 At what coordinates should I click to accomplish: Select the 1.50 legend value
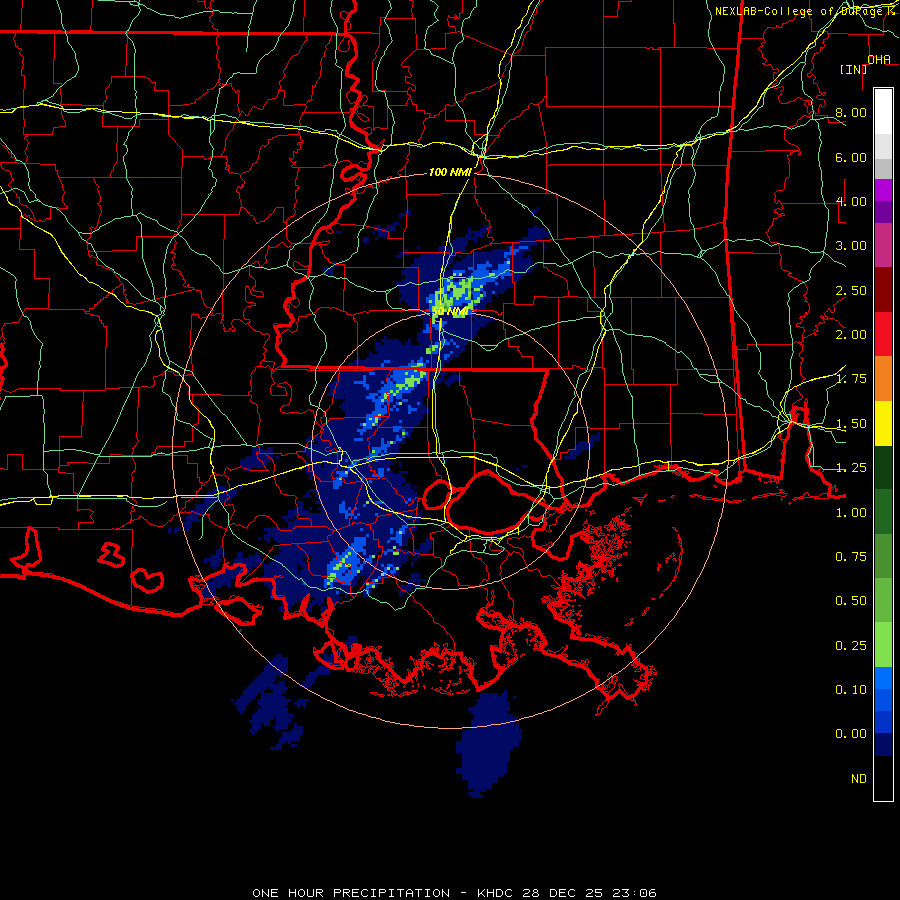click(x=851, y=424)
